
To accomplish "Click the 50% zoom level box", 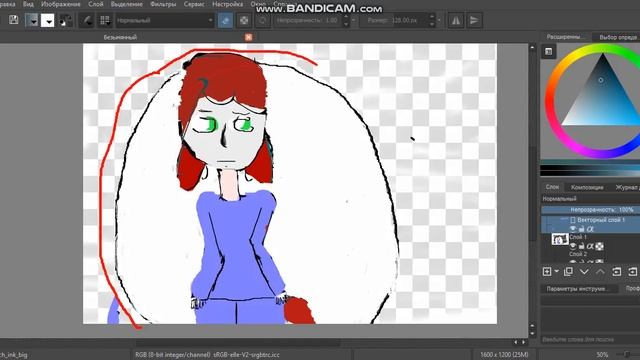I will pos(602,355).
